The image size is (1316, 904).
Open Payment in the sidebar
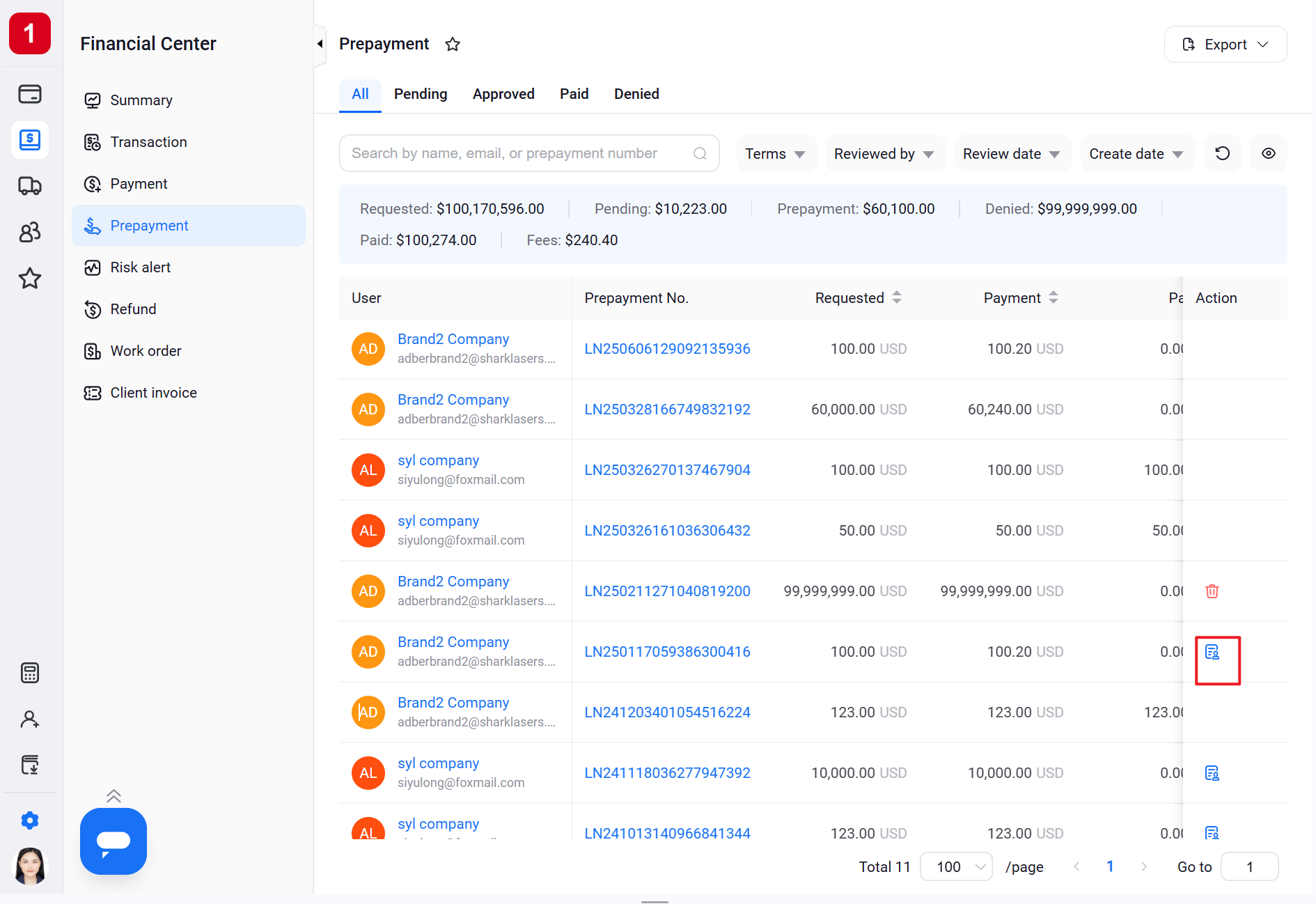click(189, 184)
